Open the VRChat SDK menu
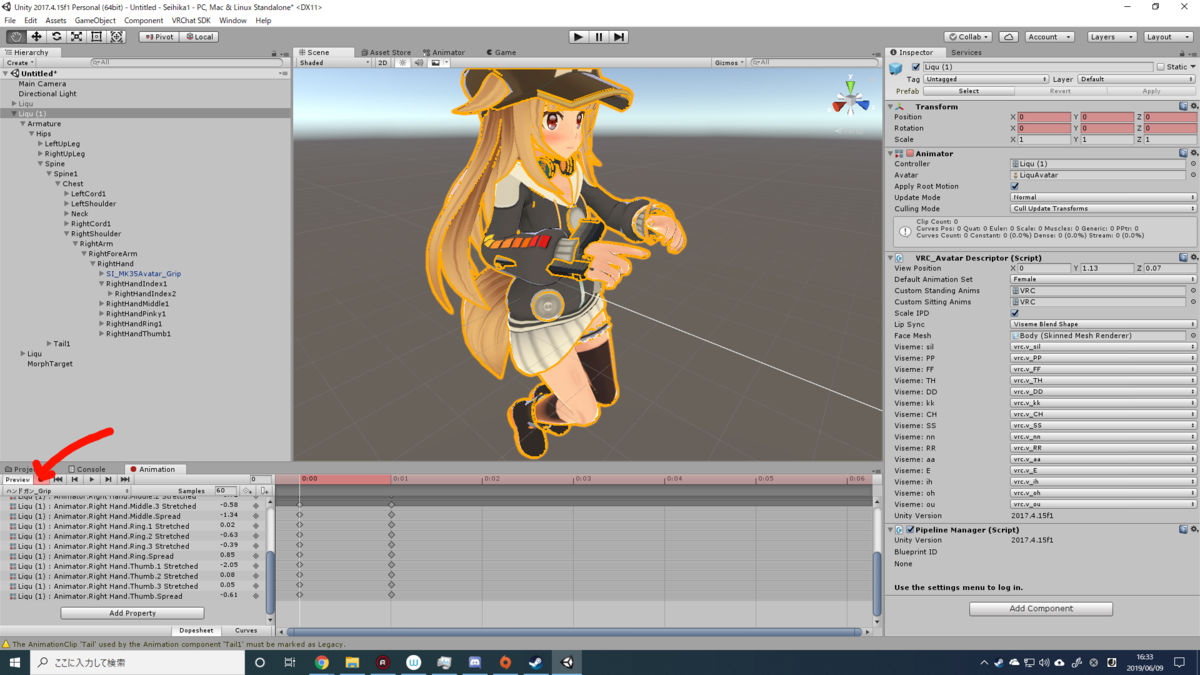Image resolution: width=1200 pixels, height=675 pixels. coord(191,20)
